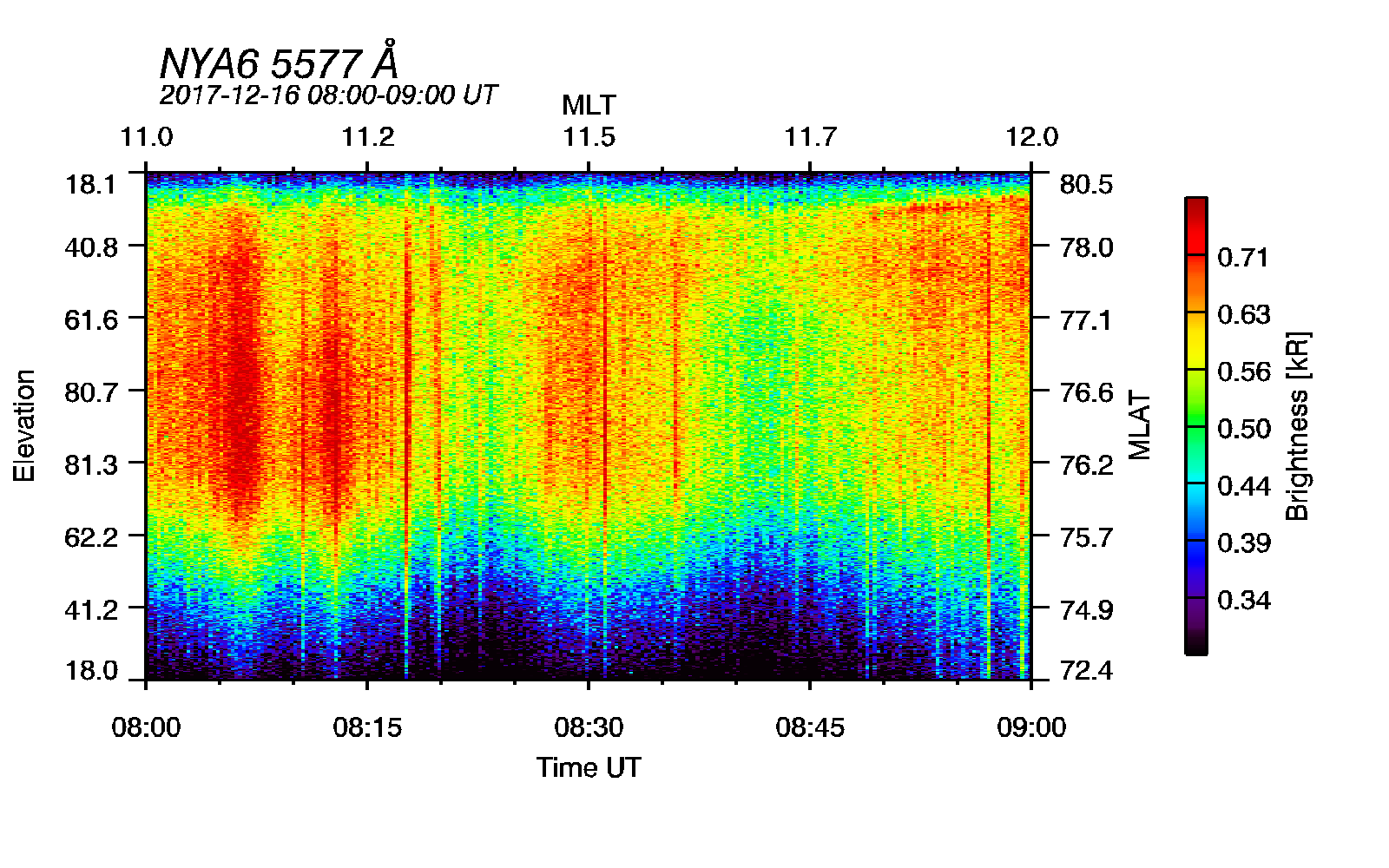This screenshot has height=868, width=1389.
Task: Click the red top of the colorbar
Action: 1195,226
